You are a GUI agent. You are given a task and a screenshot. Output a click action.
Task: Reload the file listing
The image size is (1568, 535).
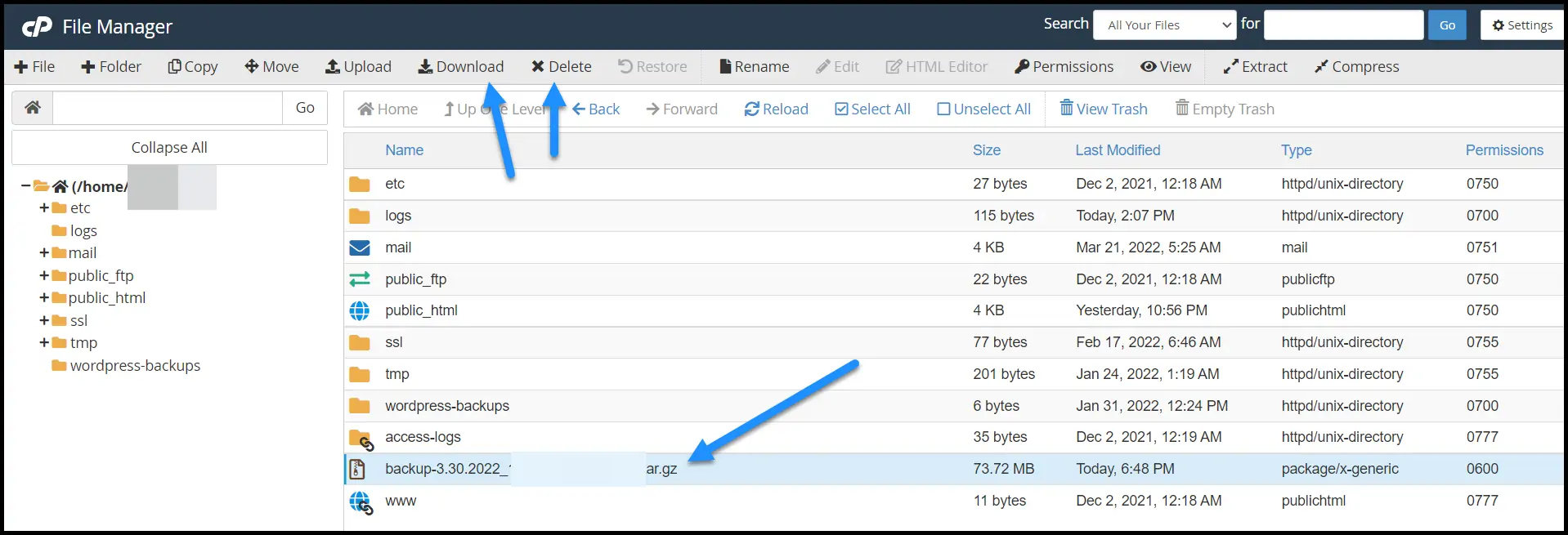pos(776,109)
